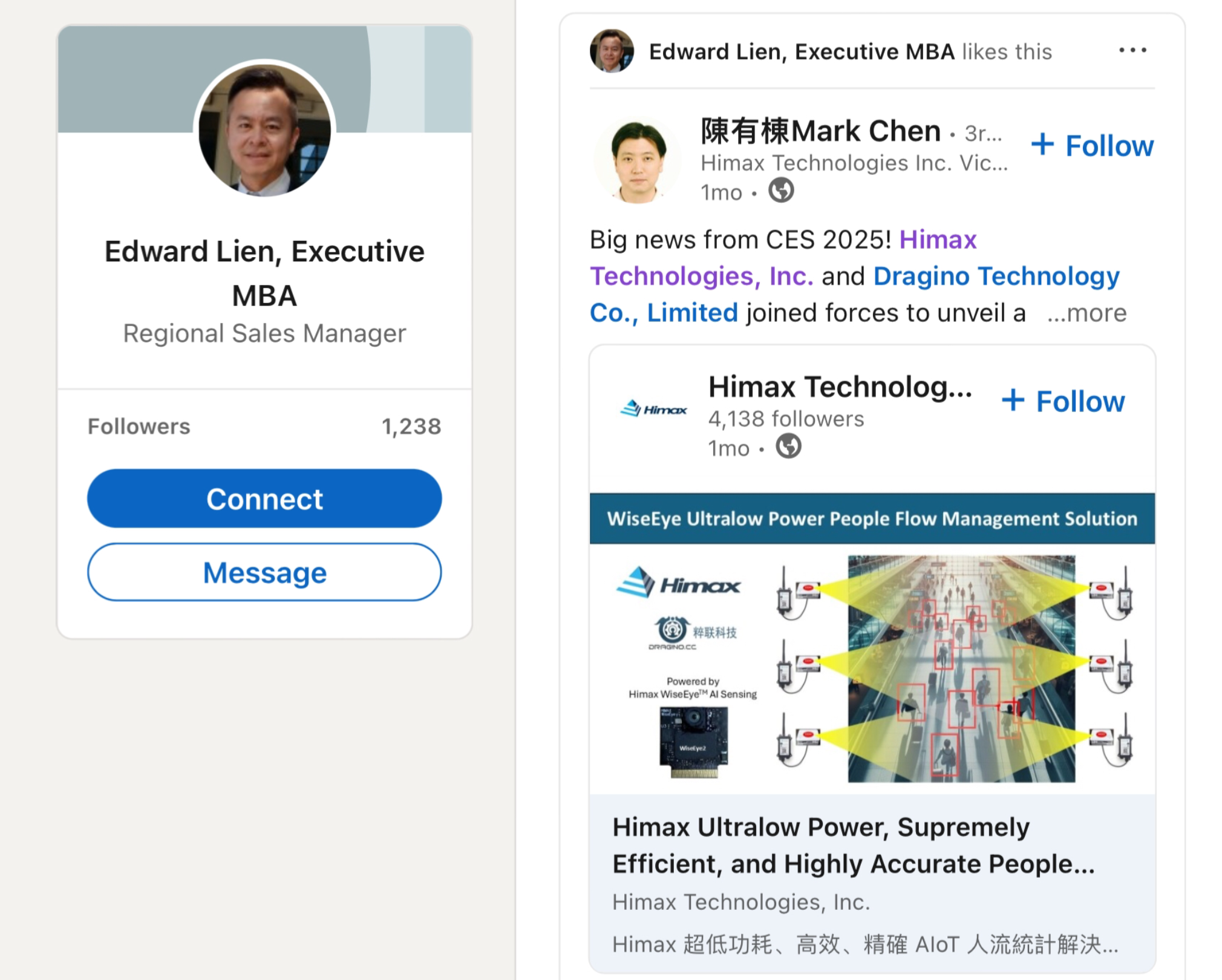
Task: Click the "Followers" label in the profile card
Action: [139, 426]
